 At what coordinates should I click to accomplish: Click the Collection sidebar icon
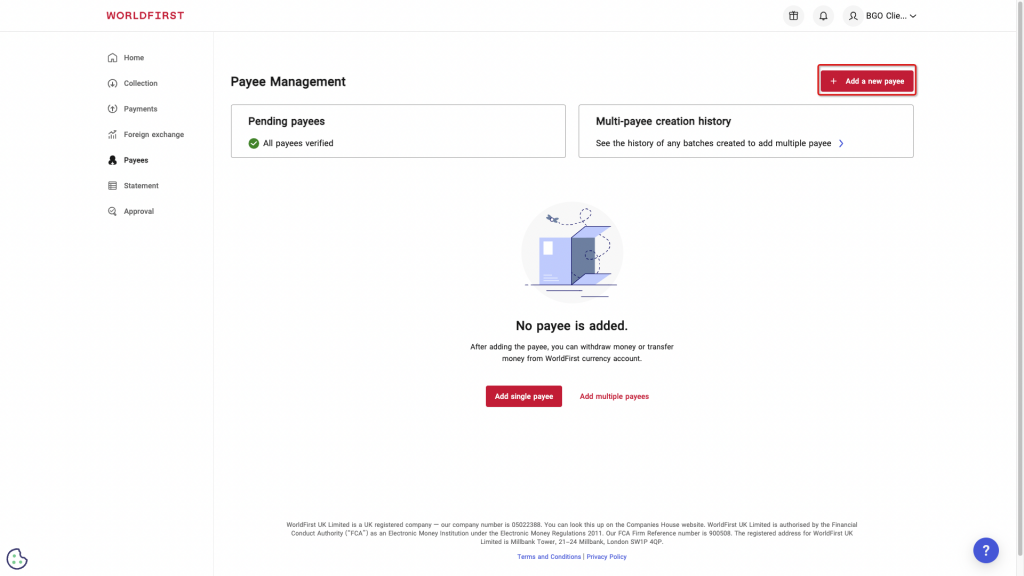click(113, 83)
